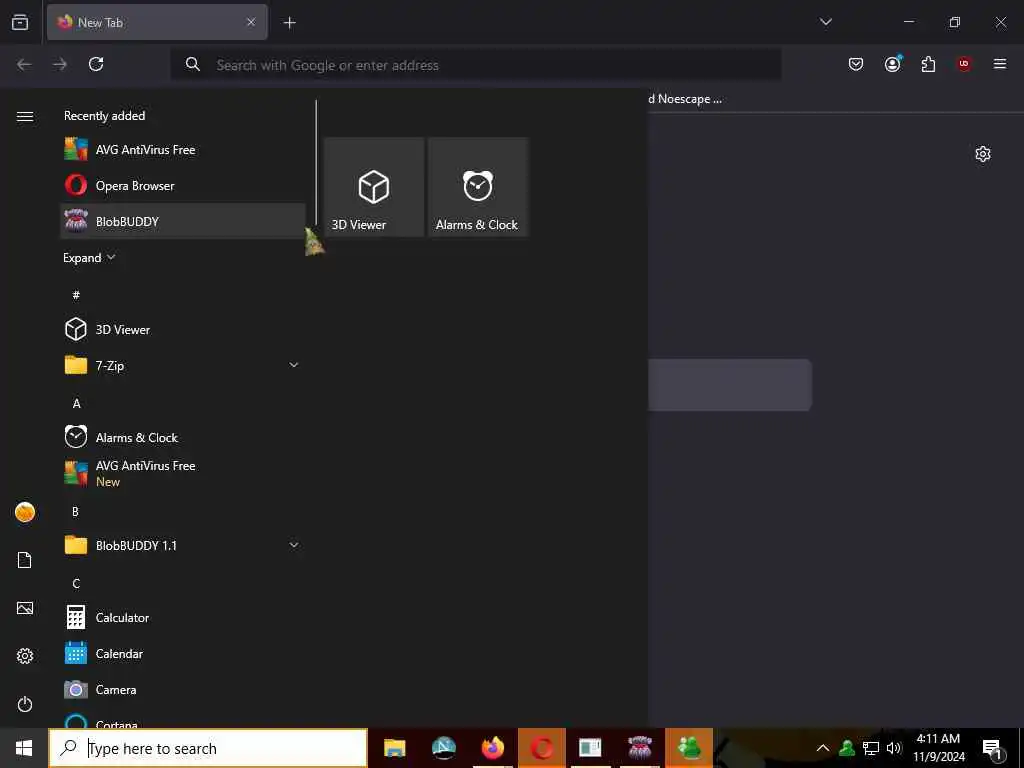Click the Firefox forward arrow

click(60, 64)
